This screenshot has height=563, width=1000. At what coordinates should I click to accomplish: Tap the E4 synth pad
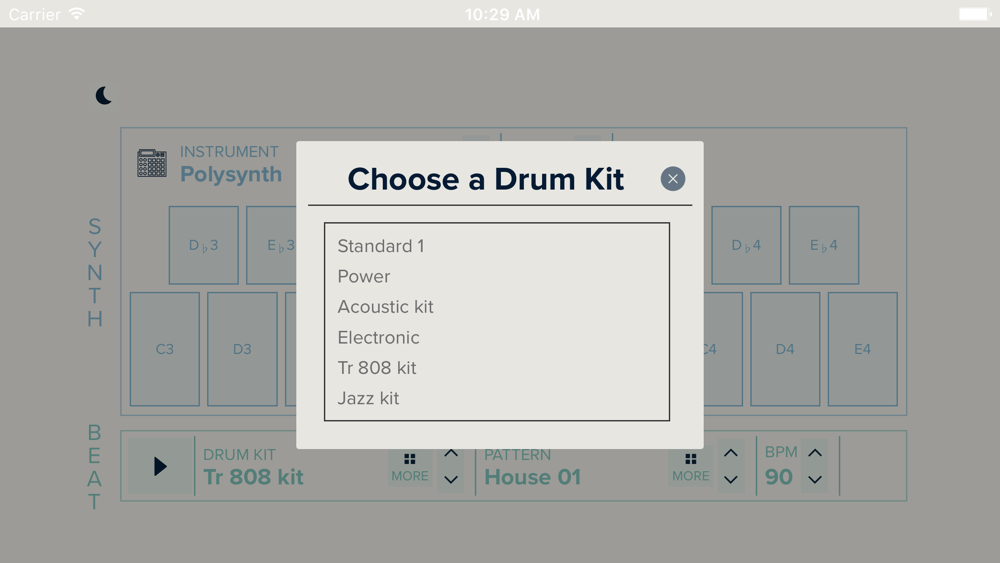[x=862, y=349]
